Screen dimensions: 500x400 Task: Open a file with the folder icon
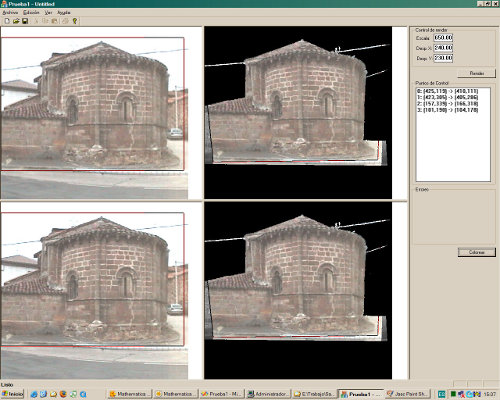[16, 21]
